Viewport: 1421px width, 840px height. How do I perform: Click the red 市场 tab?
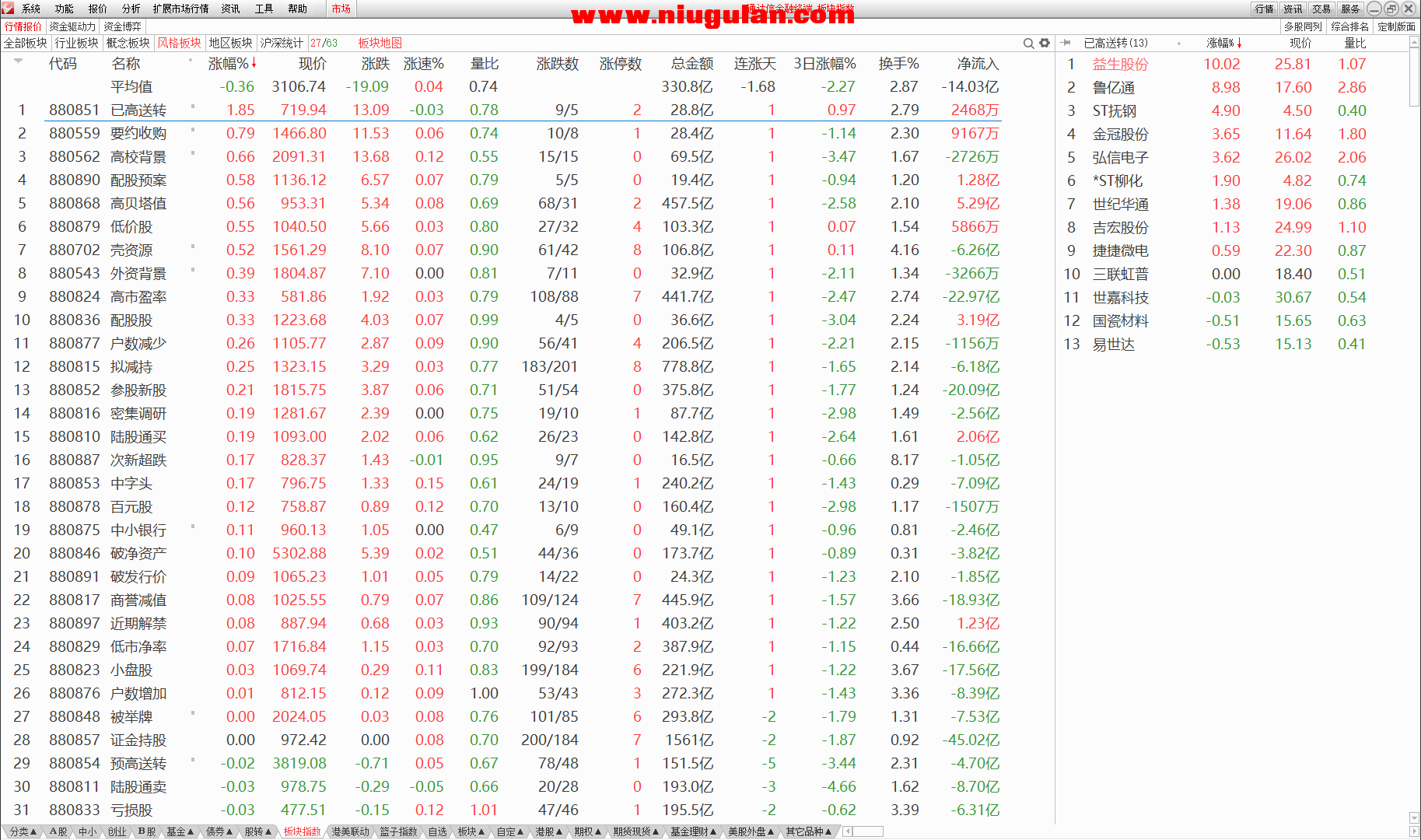click(x=341, y=9)
